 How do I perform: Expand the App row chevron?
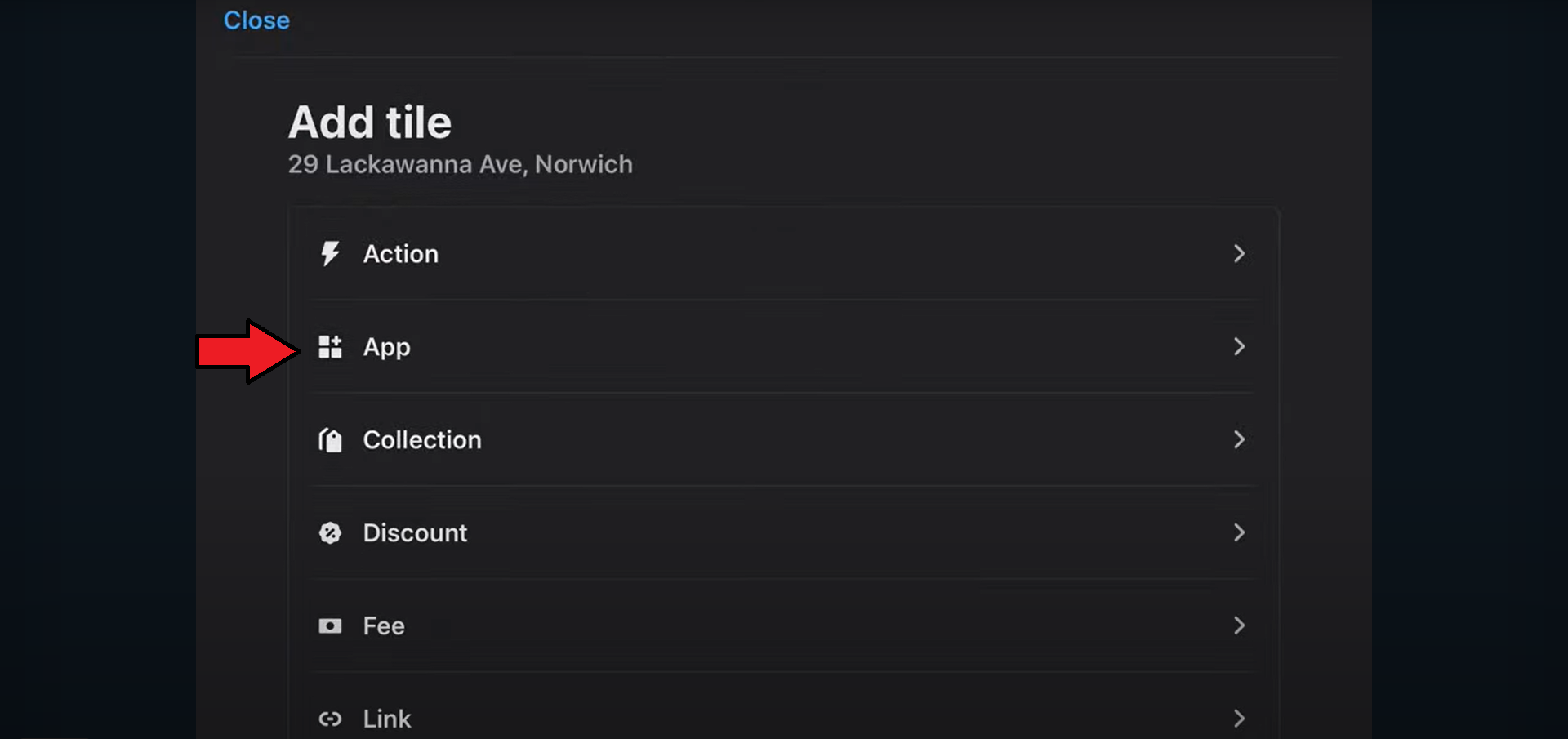[x=1239, y=347]
